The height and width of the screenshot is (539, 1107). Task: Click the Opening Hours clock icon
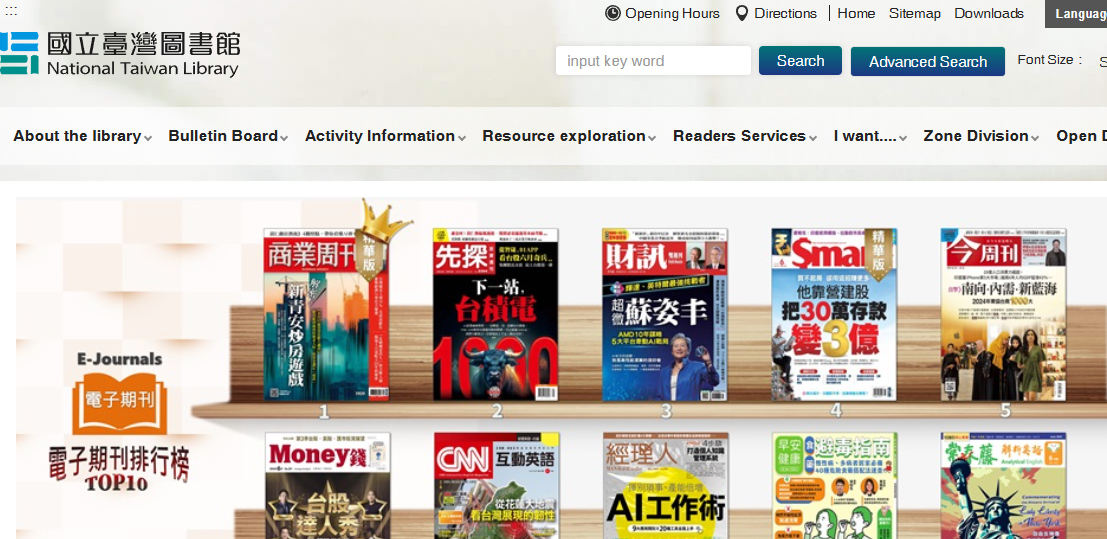[613, 13]
